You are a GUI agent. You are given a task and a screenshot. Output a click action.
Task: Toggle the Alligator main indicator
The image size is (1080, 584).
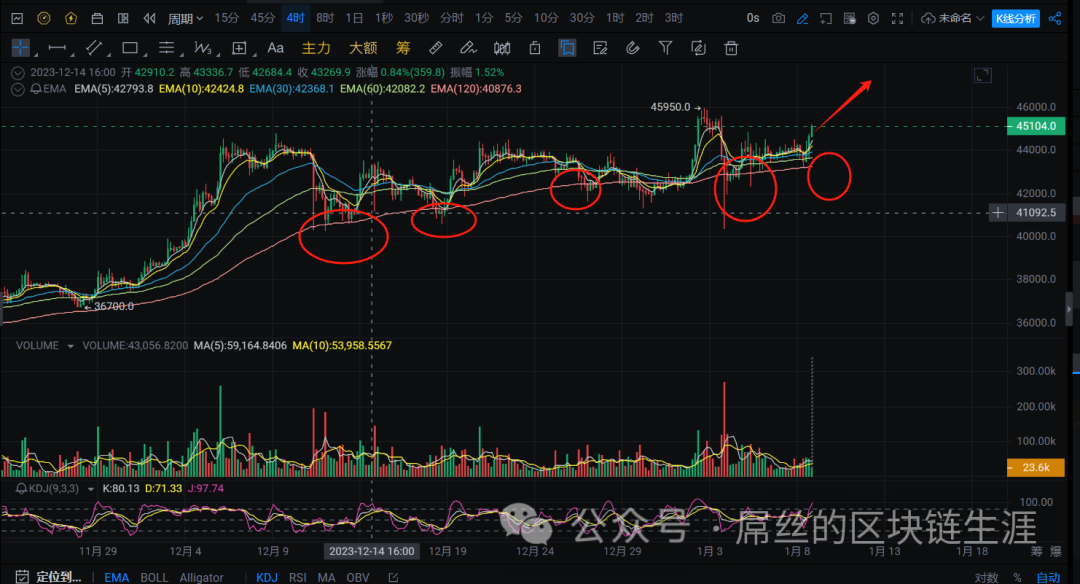click(201, 578)
